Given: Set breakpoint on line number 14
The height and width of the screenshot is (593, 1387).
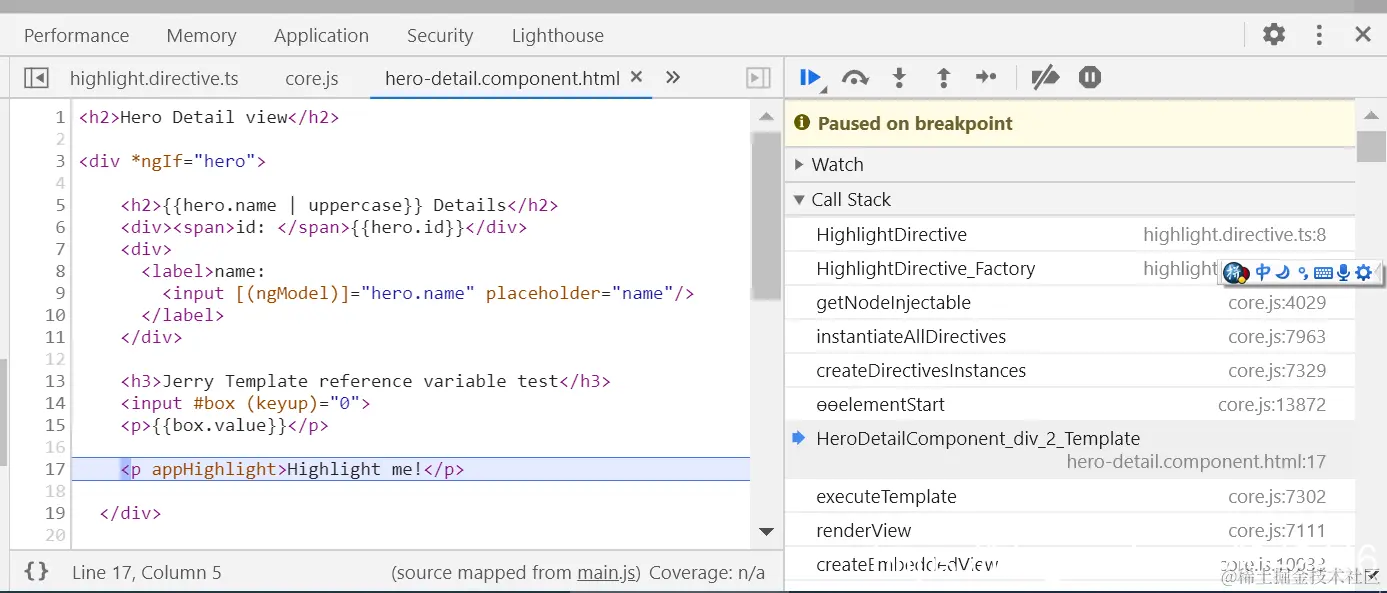Looking at the screenshot, I should (x=55, y=403).
